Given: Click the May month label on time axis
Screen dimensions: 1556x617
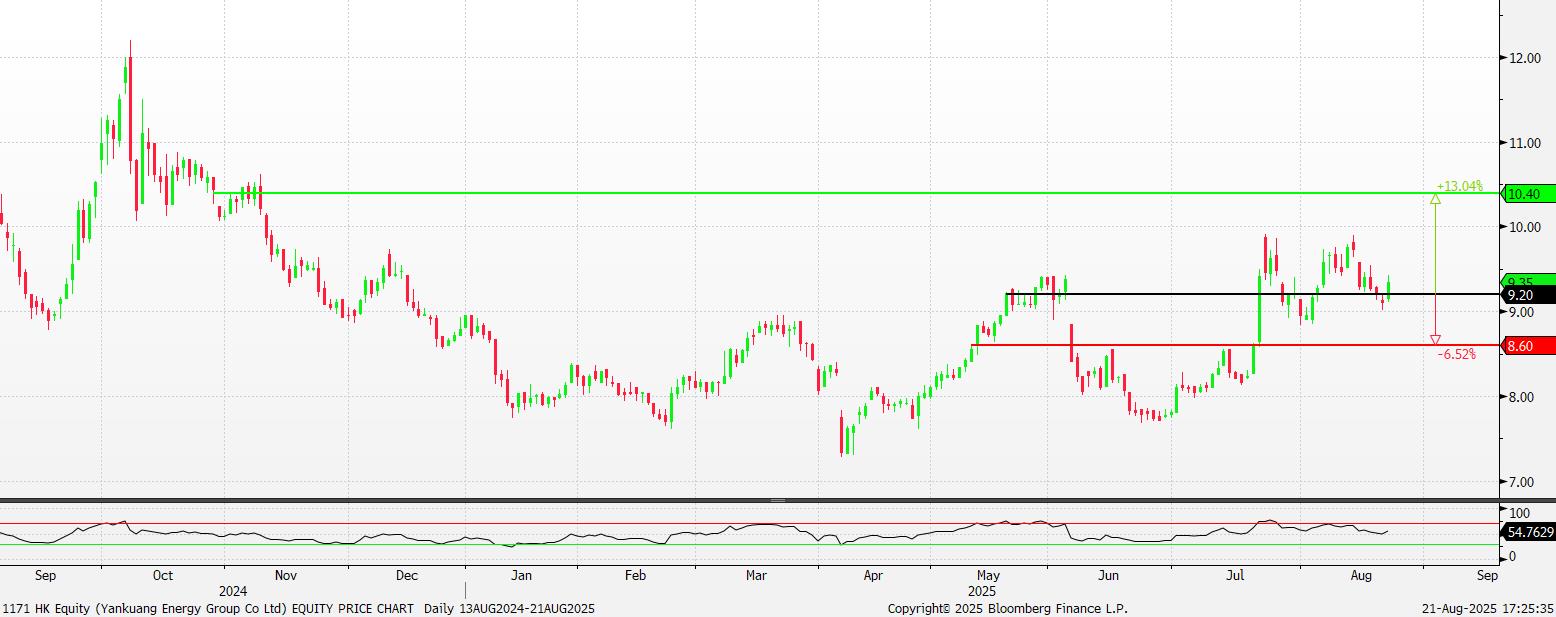Looking at the screenshot, I should click(989, 576).
